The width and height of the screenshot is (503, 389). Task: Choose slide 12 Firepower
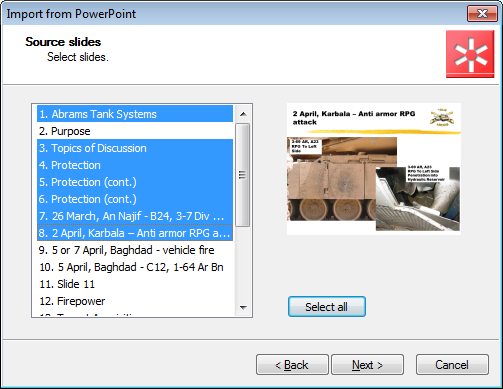tap(135, 301)
